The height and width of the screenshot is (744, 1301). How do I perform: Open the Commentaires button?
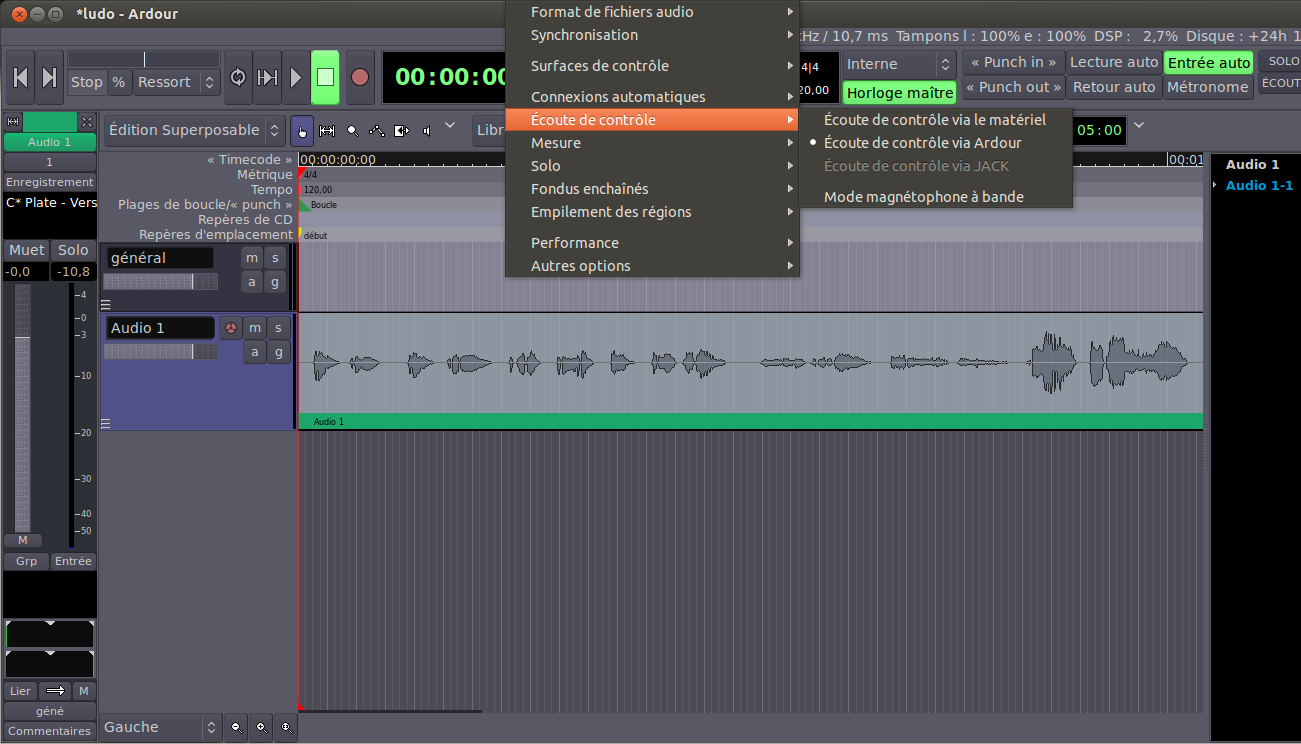point(50,731)
